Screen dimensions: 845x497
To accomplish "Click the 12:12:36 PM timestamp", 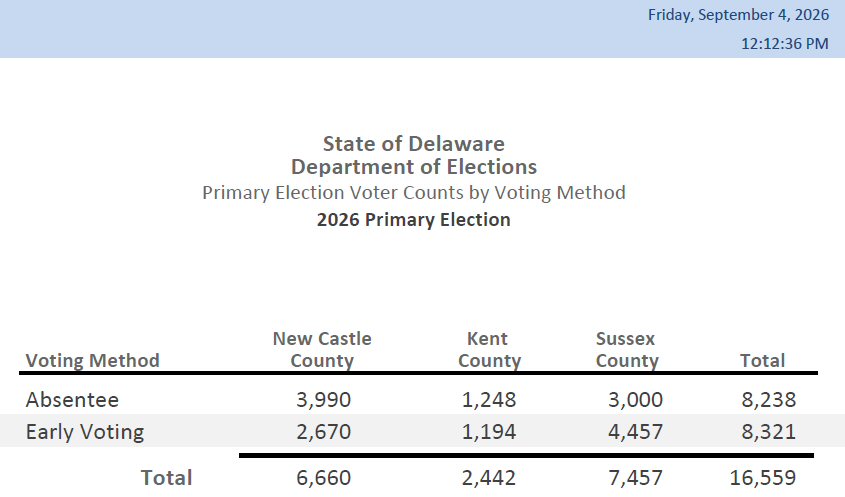I will [785, 43].
